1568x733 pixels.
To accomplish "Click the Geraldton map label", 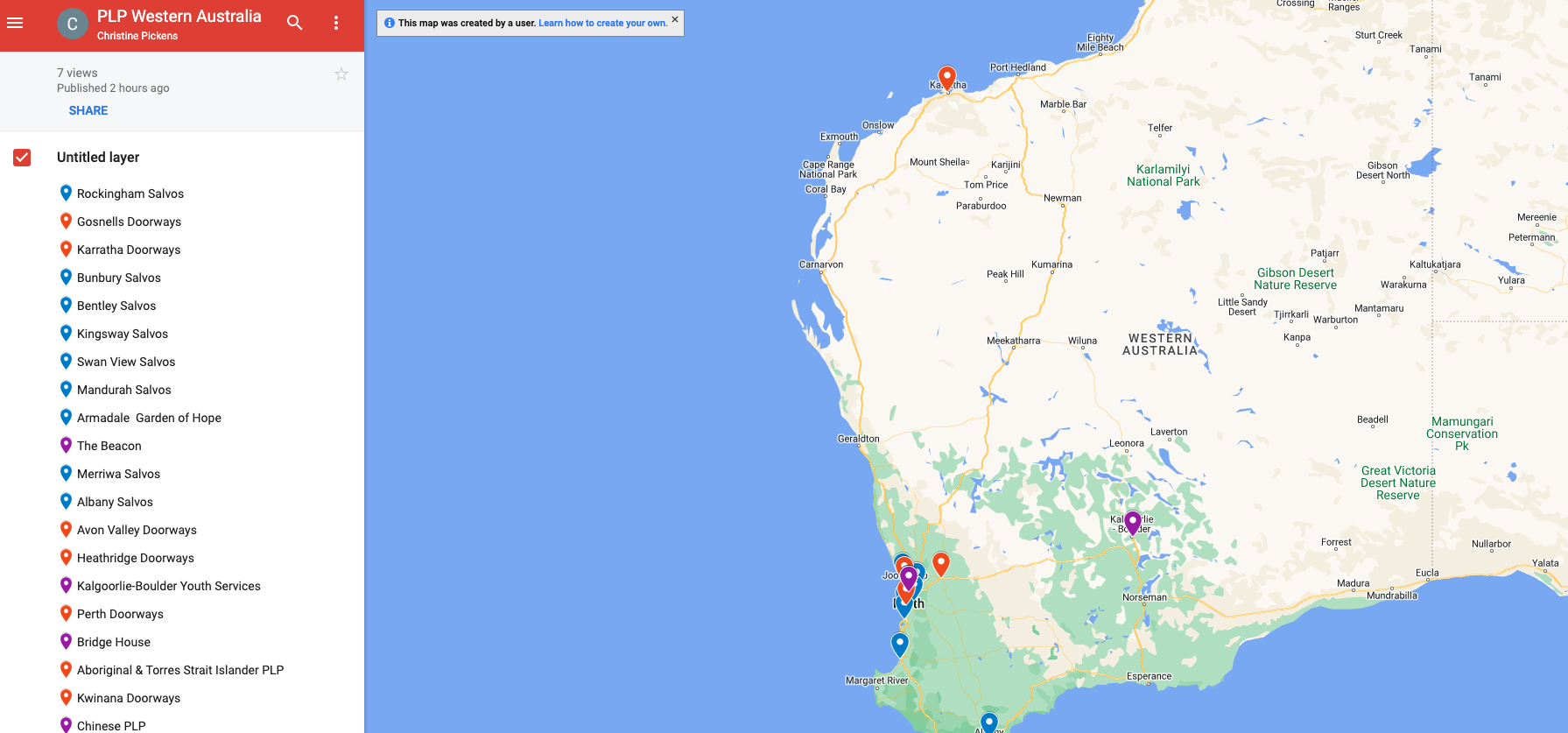I will 859,439.
